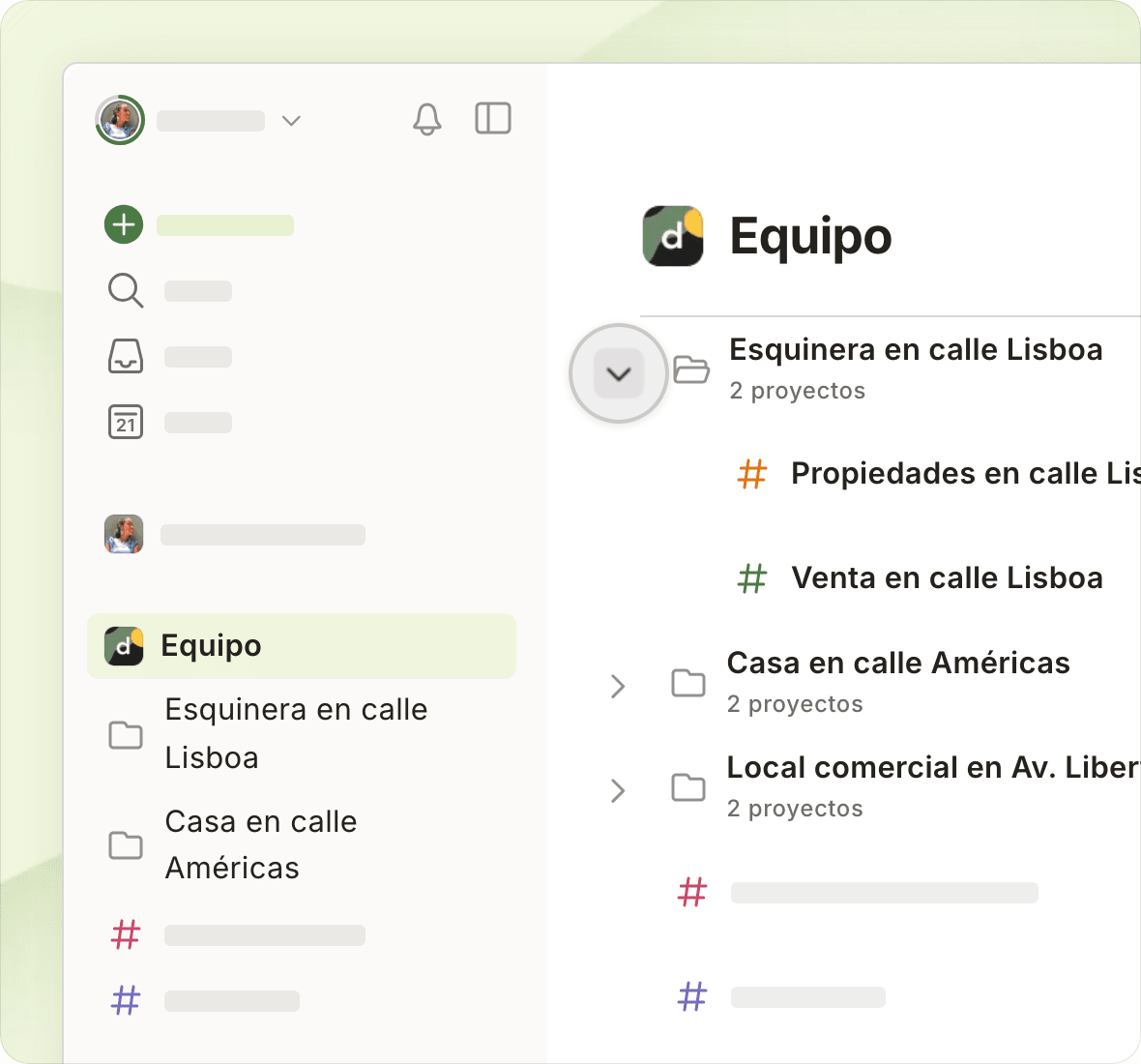Click the red hash project icon in sidebar
Image resolution: width=1141 pixels, height=1064 pixels.
(x=125, y=935)
